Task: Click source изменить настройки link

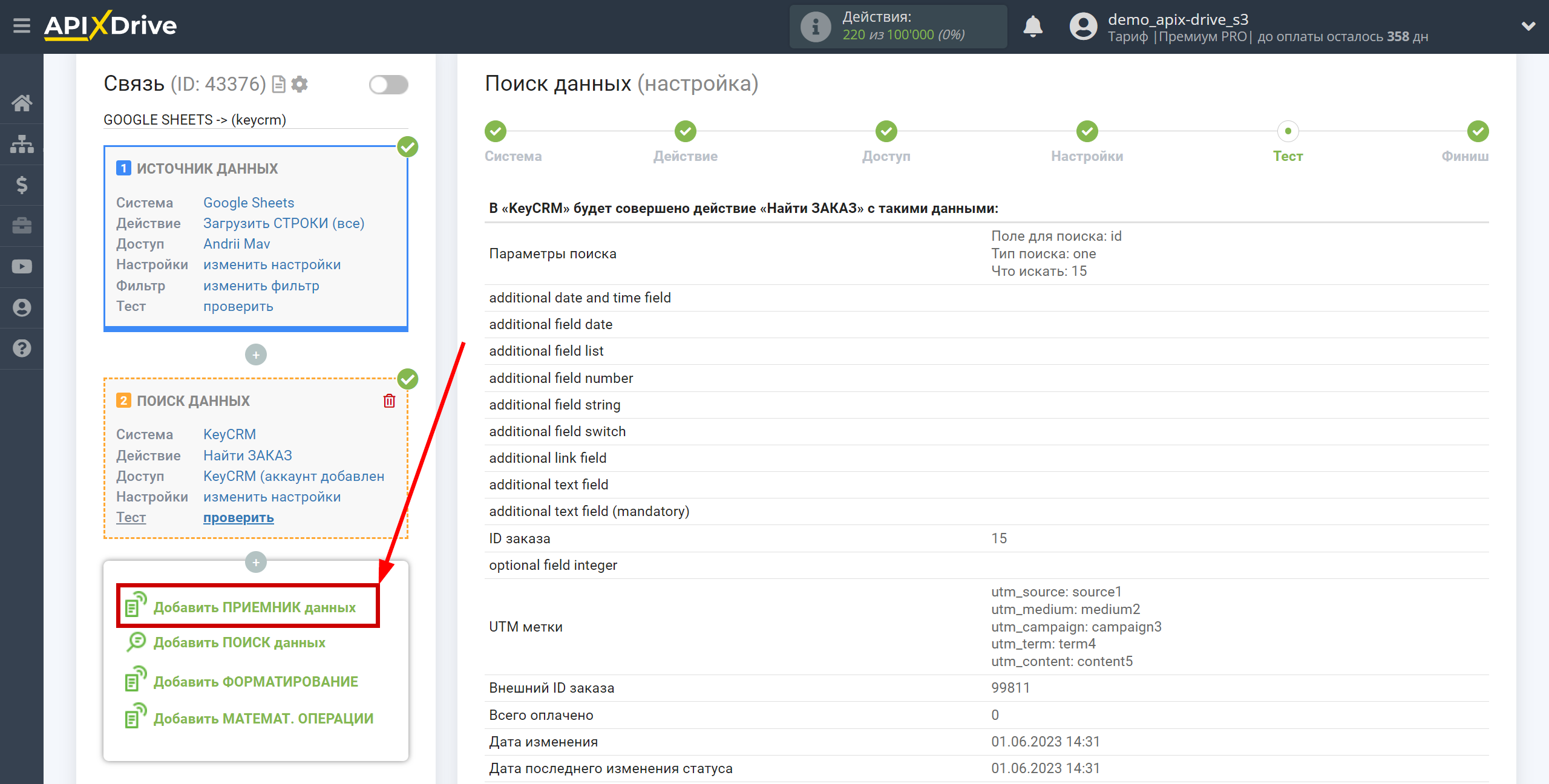Action: click(x=272, y=264)
